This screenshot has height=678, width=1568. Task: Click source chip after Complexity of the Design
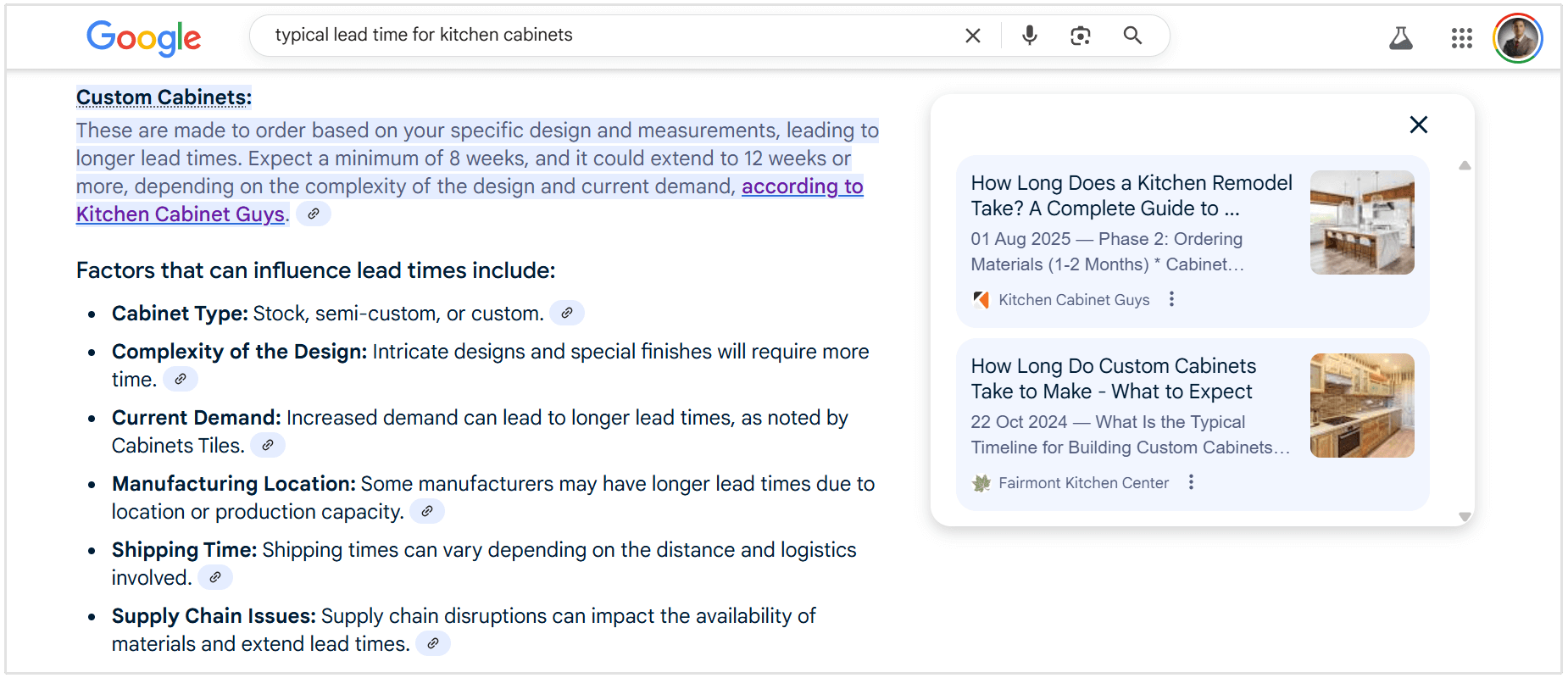181,379
